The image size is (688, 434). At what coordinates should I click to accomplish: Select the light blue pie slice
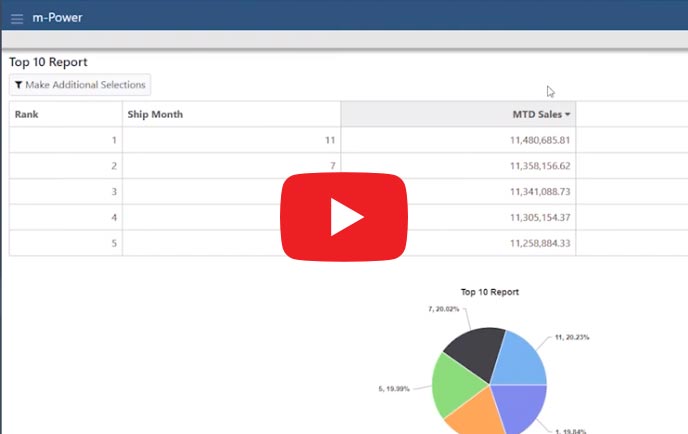519,356
